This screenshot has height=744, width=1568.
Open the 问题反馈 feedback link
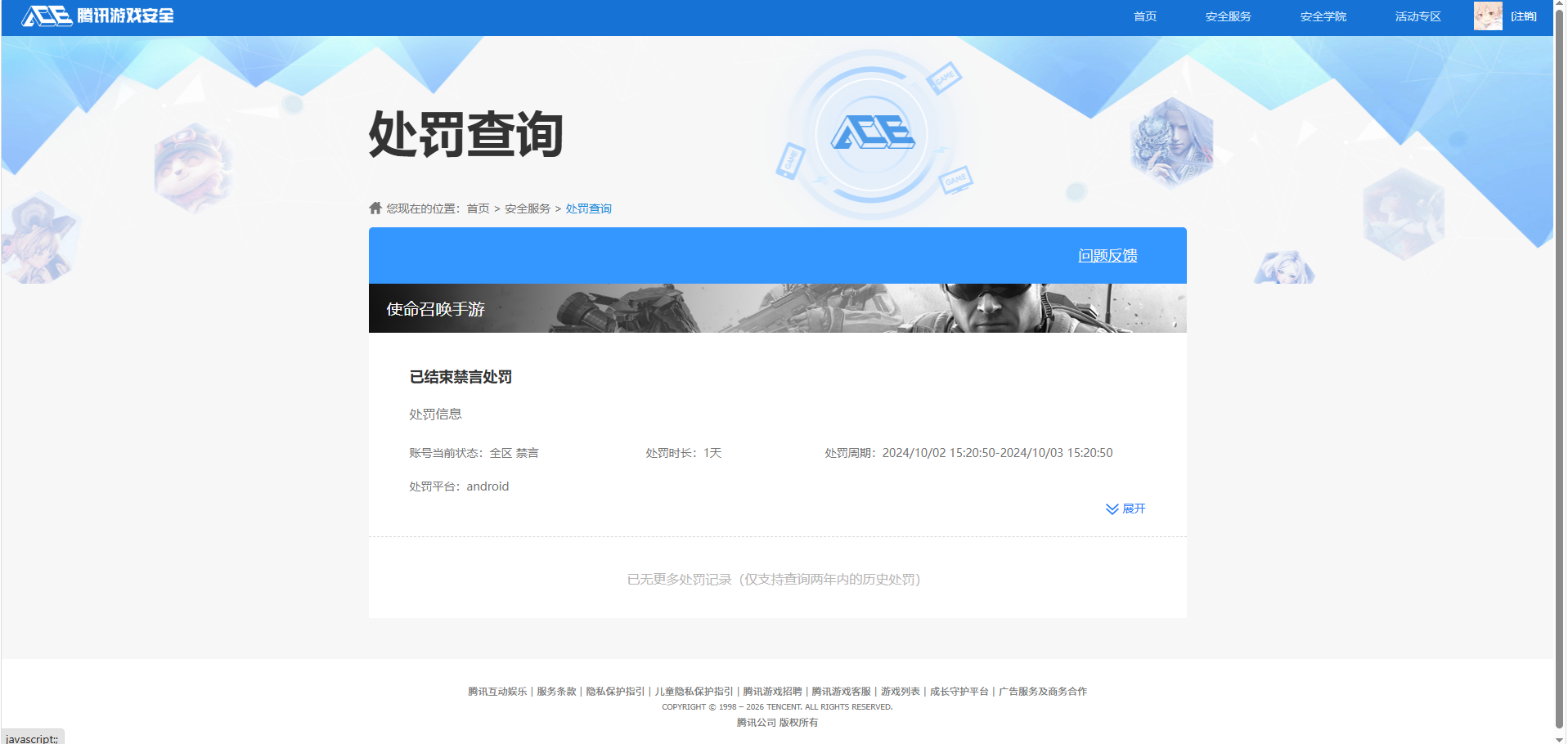(x=1107, y=255)
